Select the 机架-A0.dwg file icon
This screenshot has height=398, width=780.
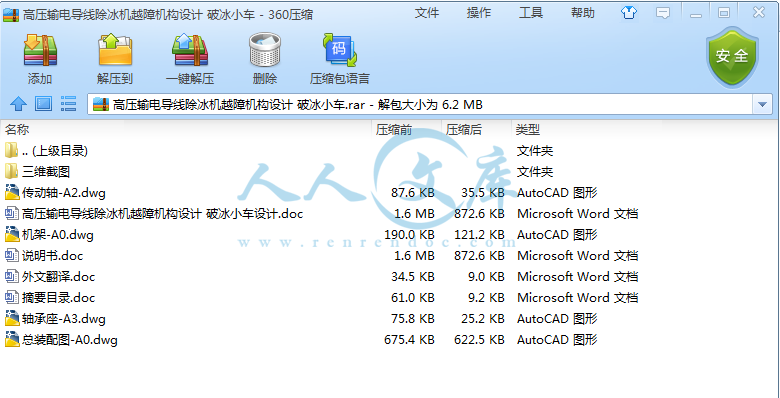click(x=11, y=234)
